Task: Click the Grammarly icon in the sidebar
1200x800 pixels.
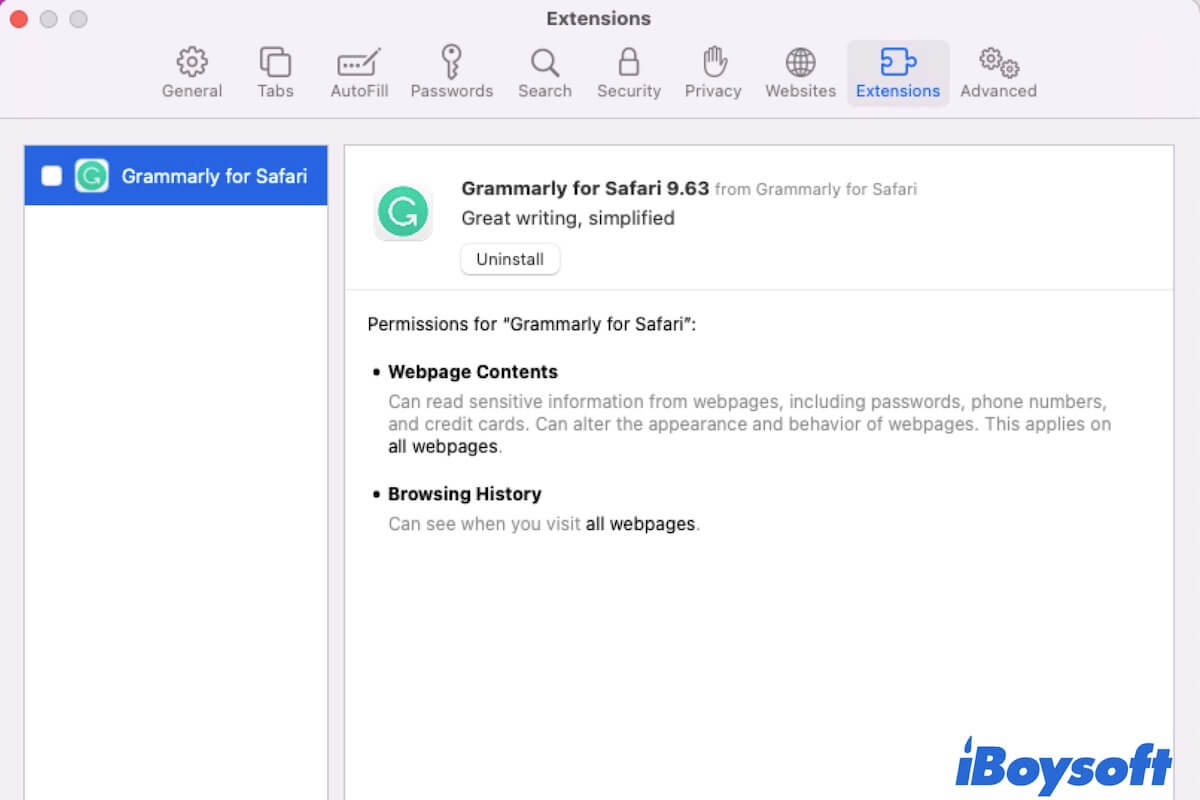Action: click(92, 177)
